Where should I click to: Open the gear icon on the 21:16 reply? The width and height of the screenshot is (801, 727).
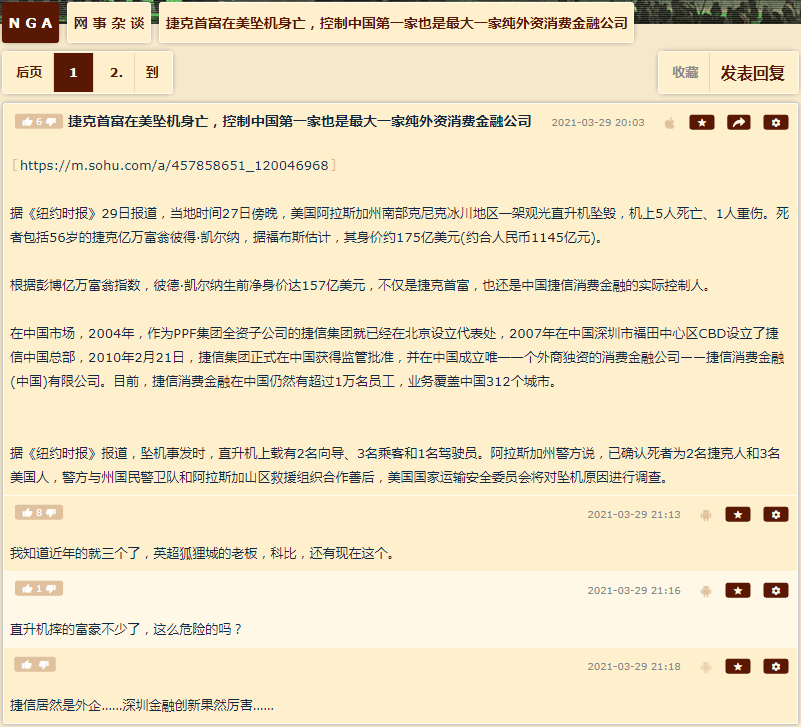tap(776, 591)
